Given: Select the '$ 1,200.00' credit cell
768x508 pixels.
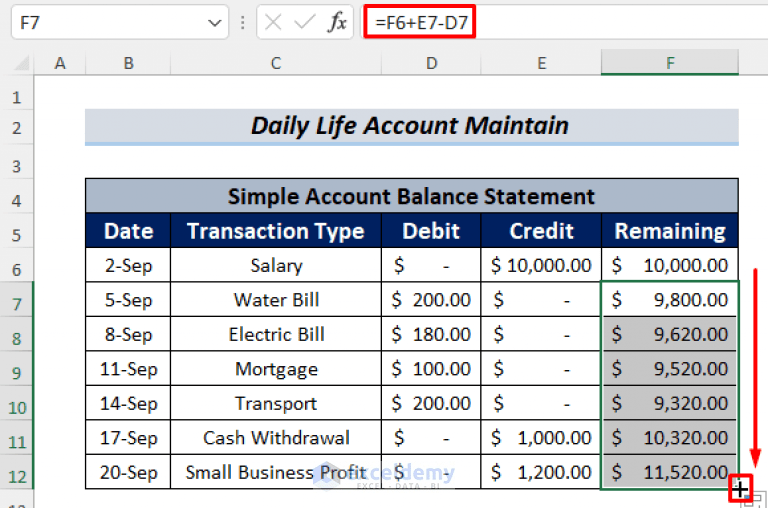Looking at the screenshot, I should (541, 472).
